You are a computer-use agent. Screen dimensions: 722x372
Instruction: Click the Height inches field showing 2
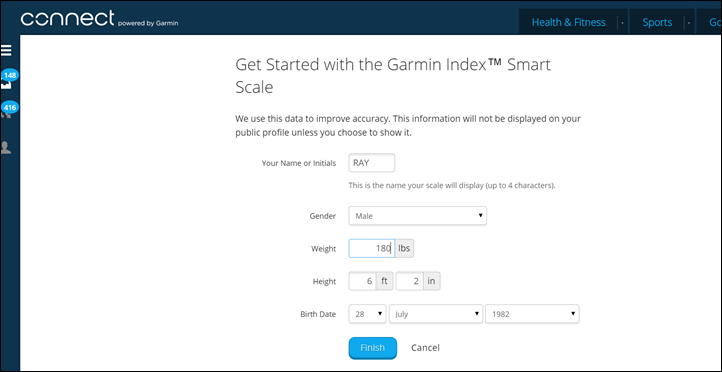coord(410,281)
